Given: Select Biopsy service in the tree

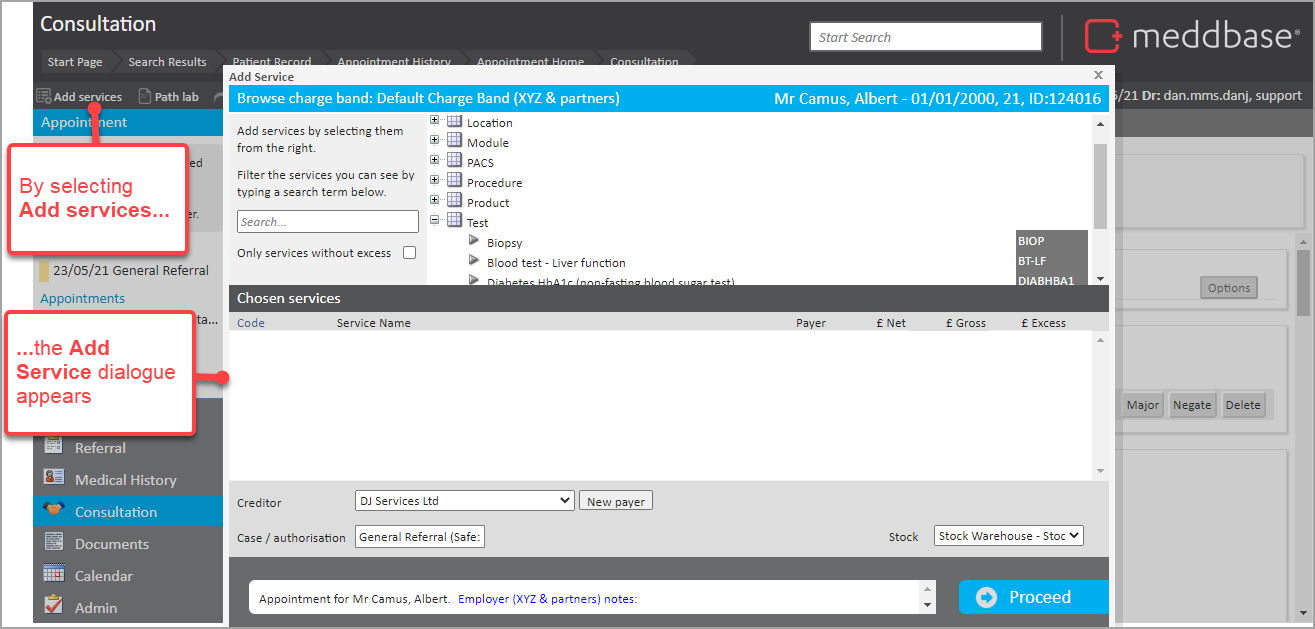Looking at the screenshot, I should click(504, 243).
